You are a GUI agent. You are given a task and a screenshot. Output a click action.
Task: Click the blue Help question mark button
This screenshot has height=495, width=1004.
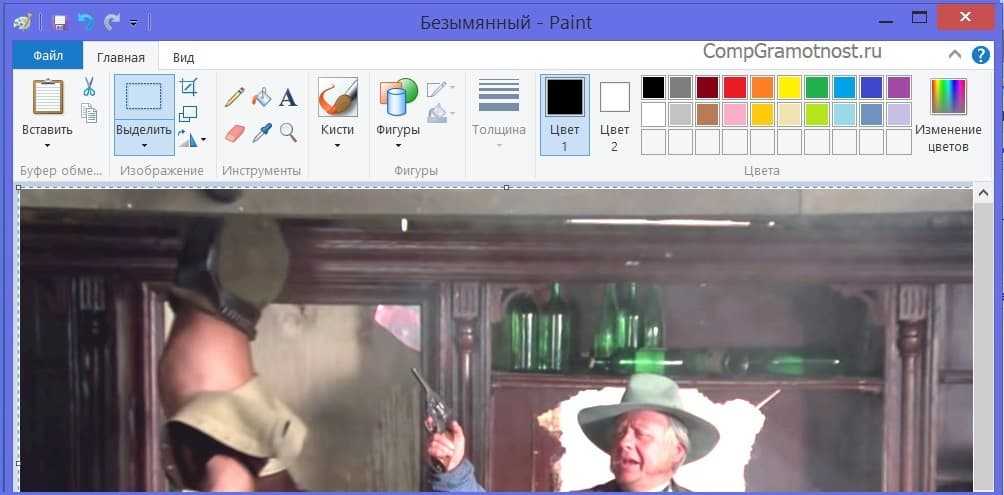[x=982, y=56]
